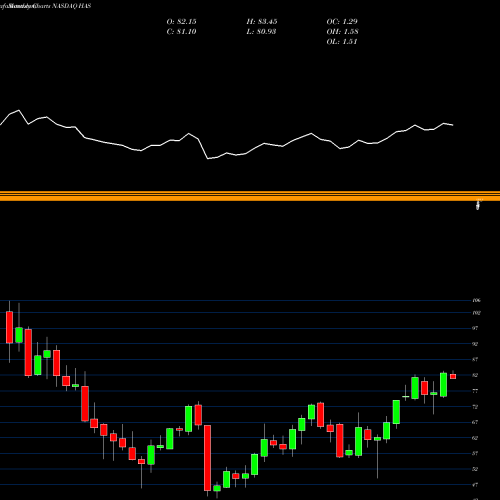500x500 pixels.
Task: Click the open price "O: 82.15"
Action: tap(181, 22)
